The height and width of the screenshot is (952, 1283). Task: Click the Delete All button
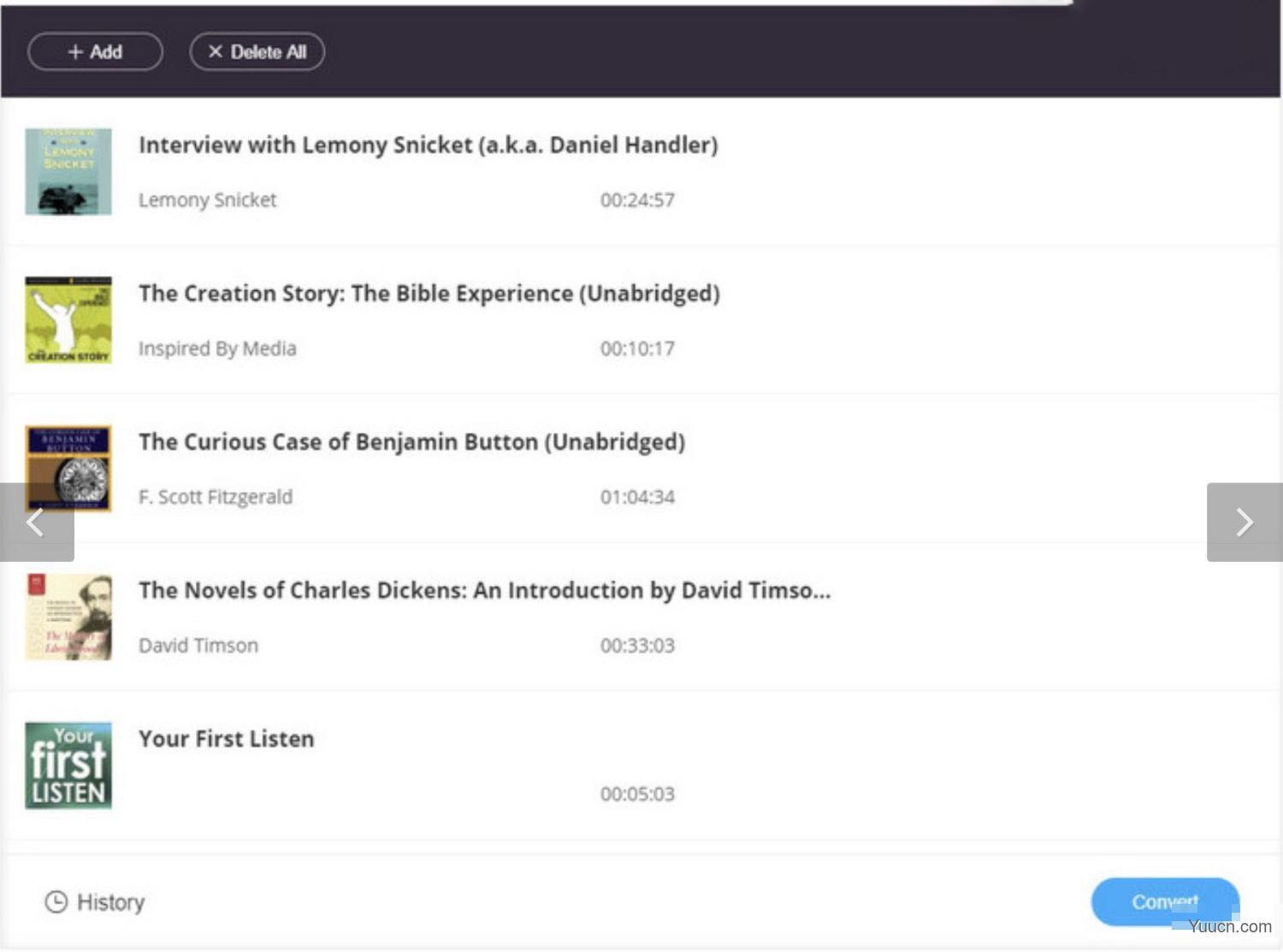point(257,51)
